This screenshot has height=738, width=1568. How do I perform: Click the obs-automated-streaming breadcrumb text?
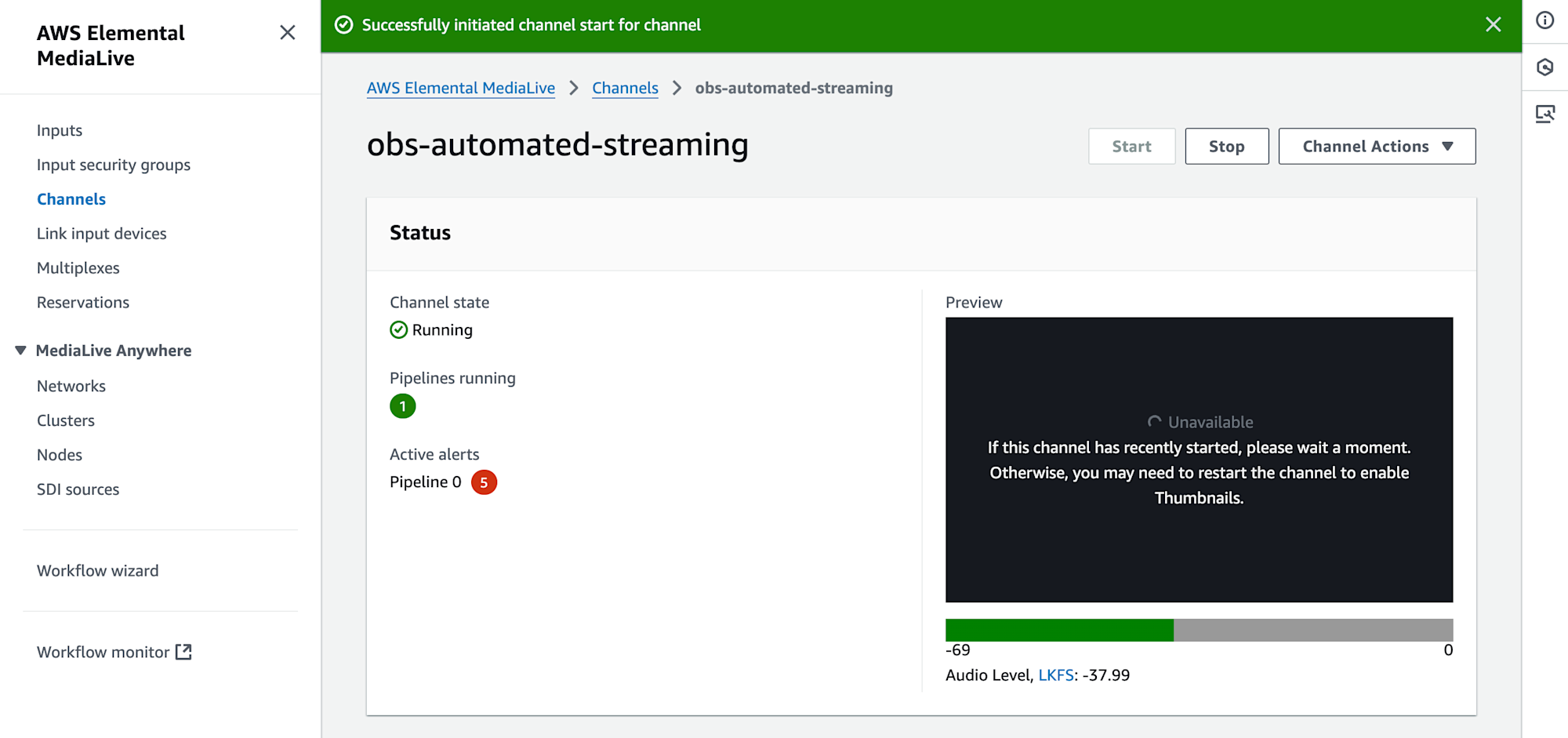793,88
